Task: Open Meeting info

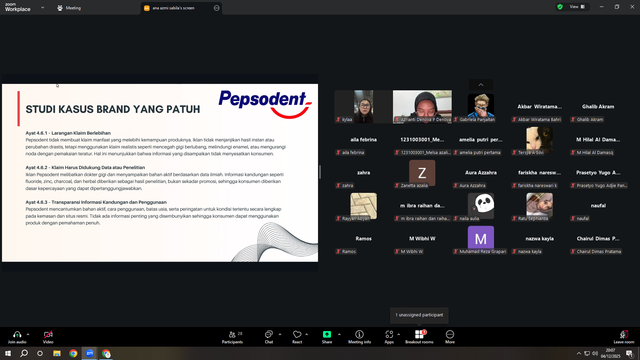Action: (360, 337)
